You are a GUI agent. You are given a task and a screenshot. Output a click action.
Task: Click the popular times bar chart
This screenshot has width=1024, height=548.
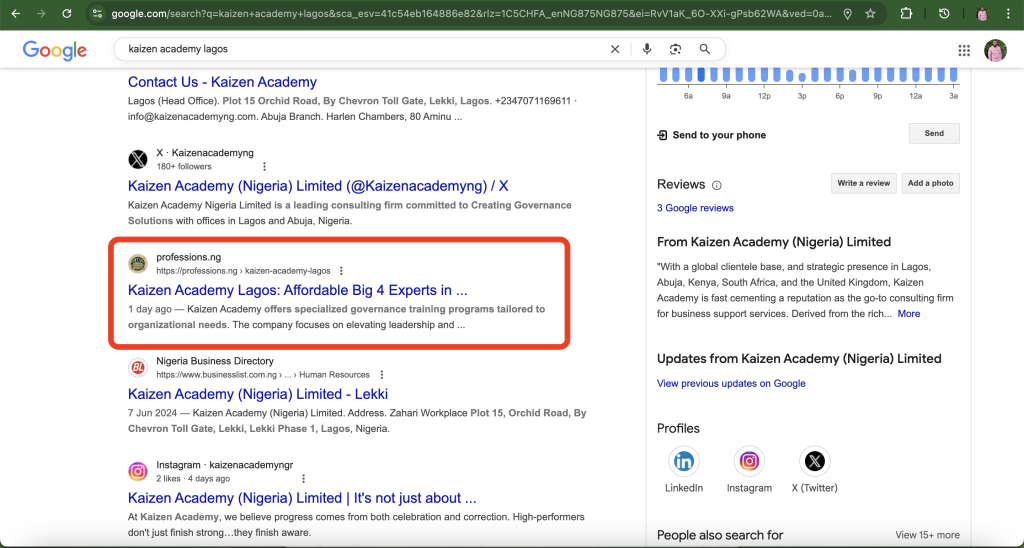pyautogui.click(x=808, y=75)
